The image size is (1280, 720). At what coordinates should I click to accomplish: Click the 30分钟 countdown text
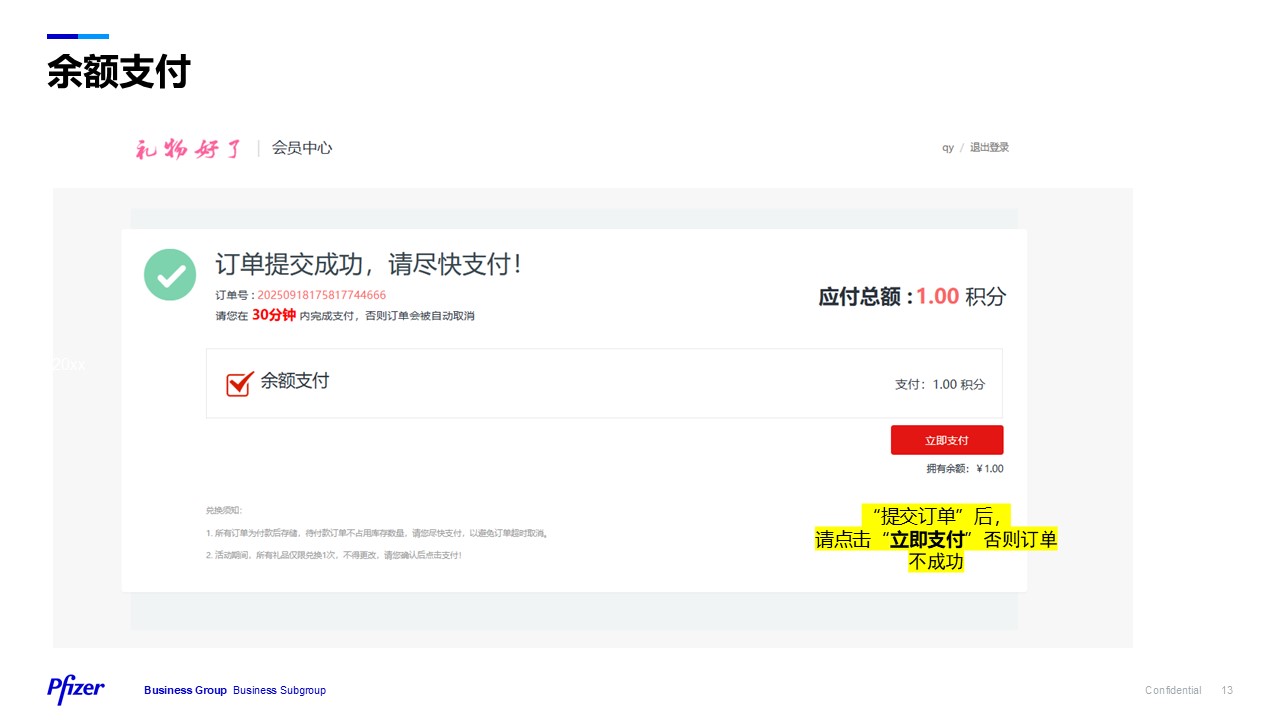(271, 315)
